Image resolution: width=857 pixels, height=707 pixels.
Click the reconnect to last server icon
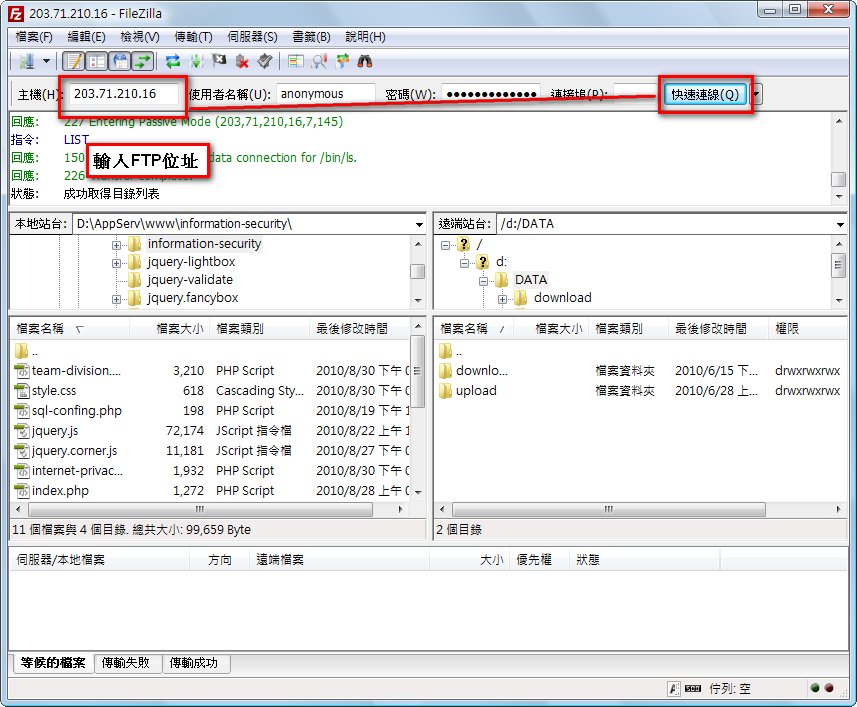[x=265, y=61]
